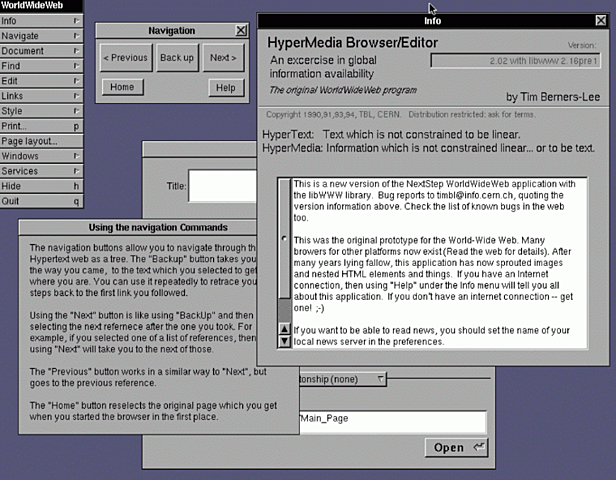Choose Page layout... menu item
The height and width of the screenshot is (480, 616).
41,141
